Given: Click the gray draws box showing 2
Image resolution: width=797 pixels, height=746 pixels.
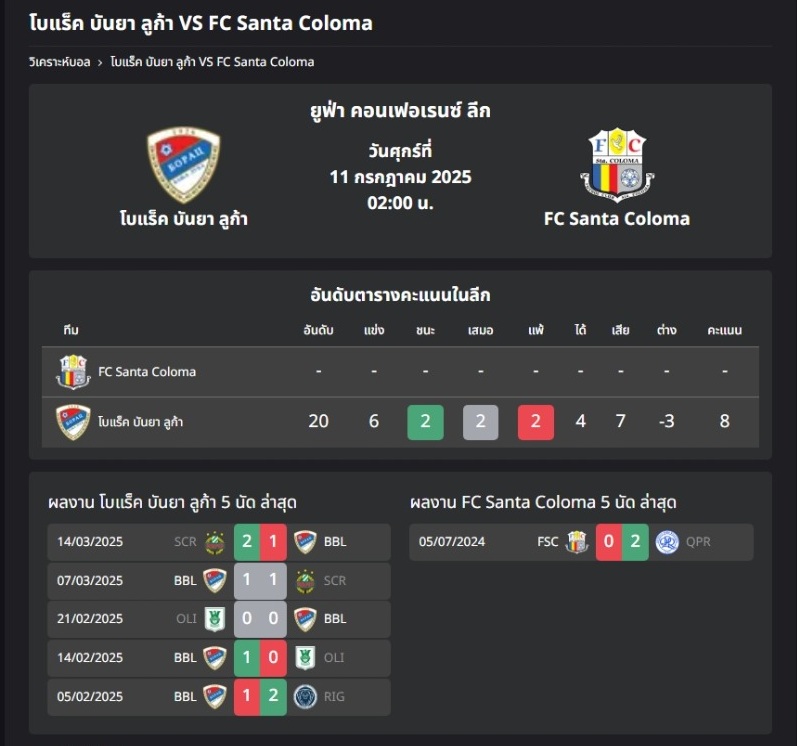Looking at the screenshot, I should tap(480, 422).
